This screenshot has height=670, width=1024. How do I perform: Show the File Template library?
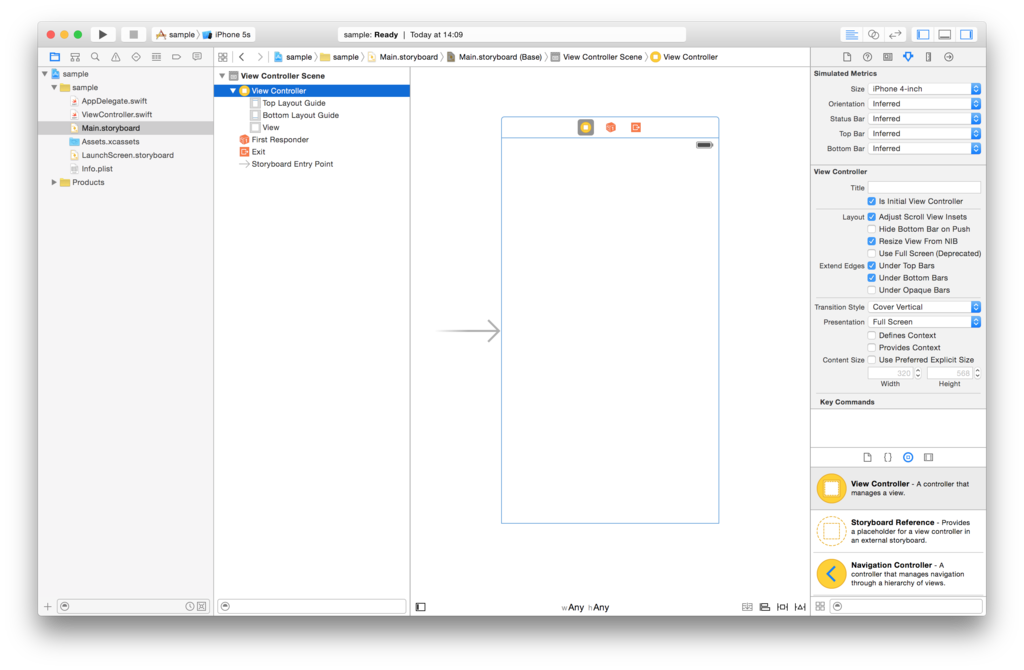(867, 457)
